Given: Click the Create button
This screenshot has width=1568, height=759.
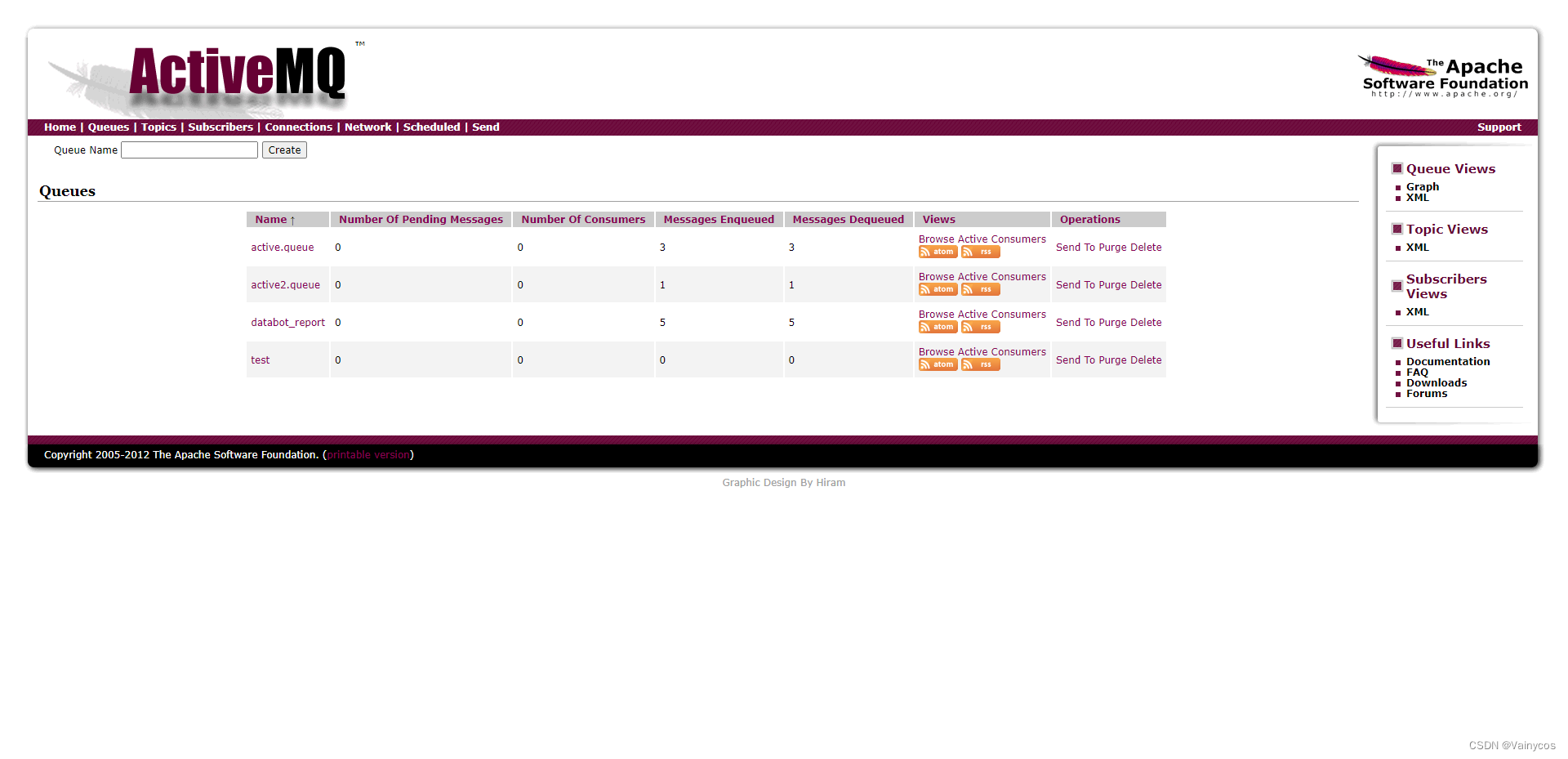Looking at the screenshot, I should tap(284, 150).
